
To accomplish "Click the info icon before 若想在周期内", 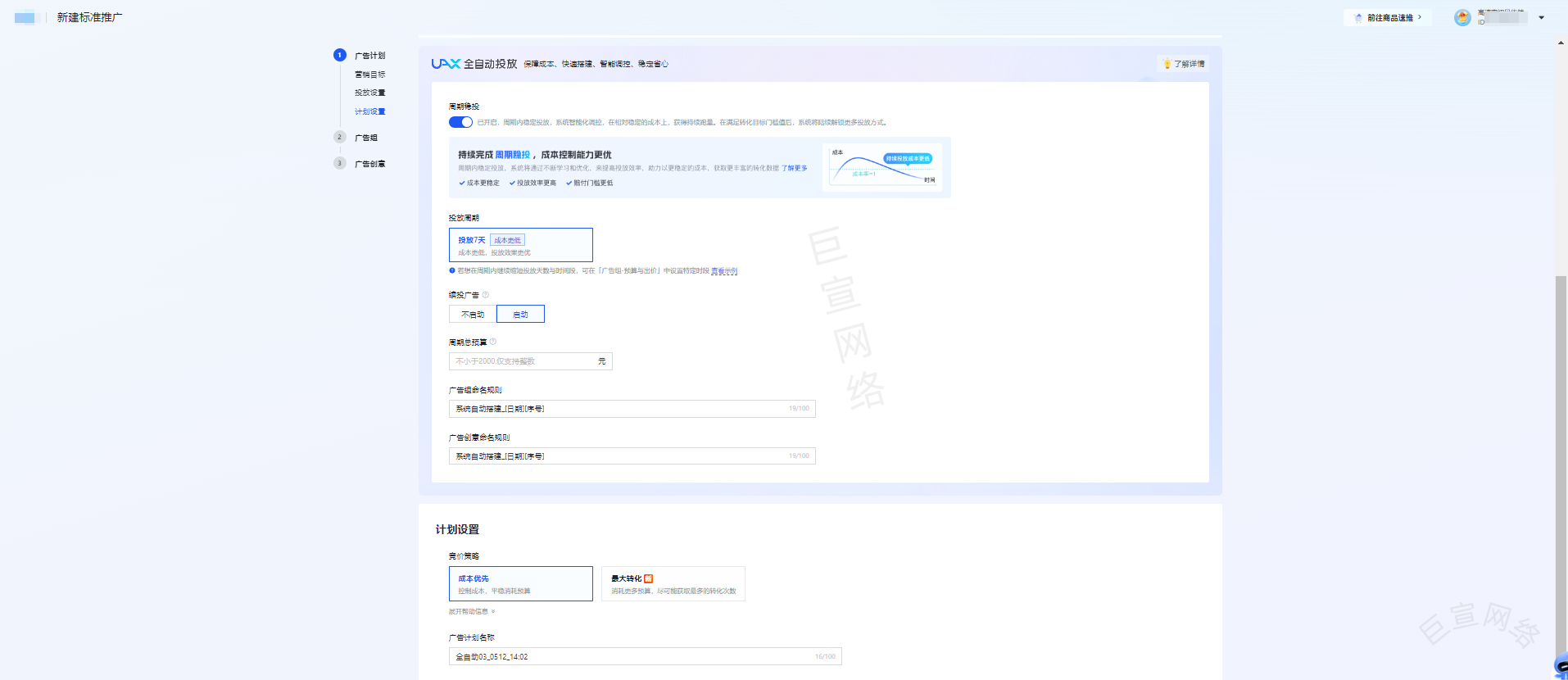I will point(452,270).
